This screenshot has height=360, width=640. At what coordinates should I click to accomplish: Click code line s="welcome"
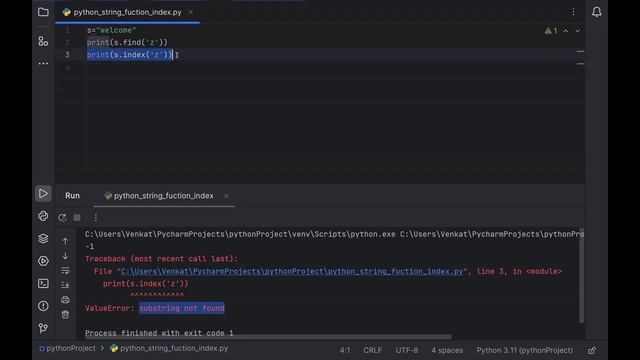click(x=111, y=30)
